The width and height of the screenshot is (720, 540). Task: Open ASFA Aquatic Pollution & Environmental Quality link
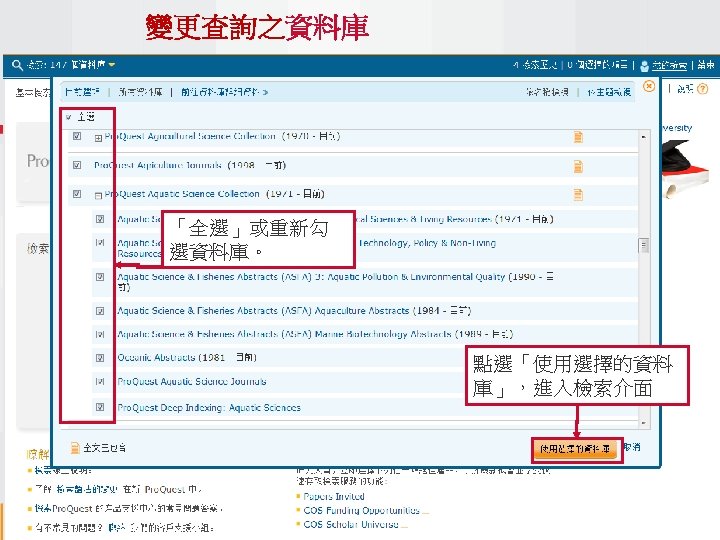tap(311, 277)
